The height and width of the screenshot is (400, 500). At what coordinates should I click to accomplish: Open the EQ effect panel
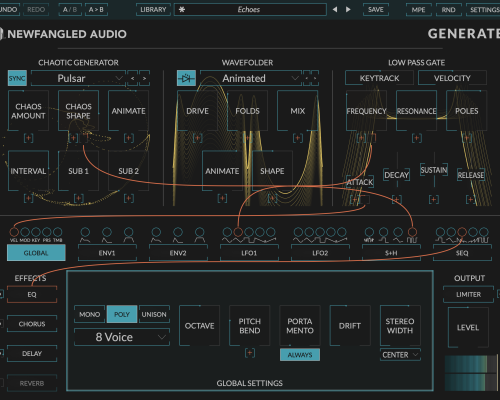(32, 294)
